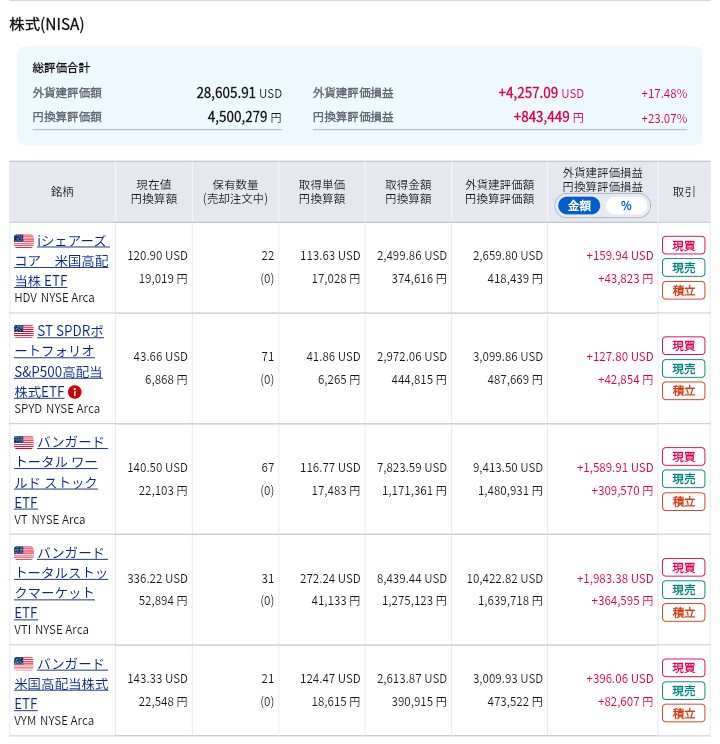Switch profit/loss display to percent (%)
Viewport: 720px width, 744px height.
626,206
